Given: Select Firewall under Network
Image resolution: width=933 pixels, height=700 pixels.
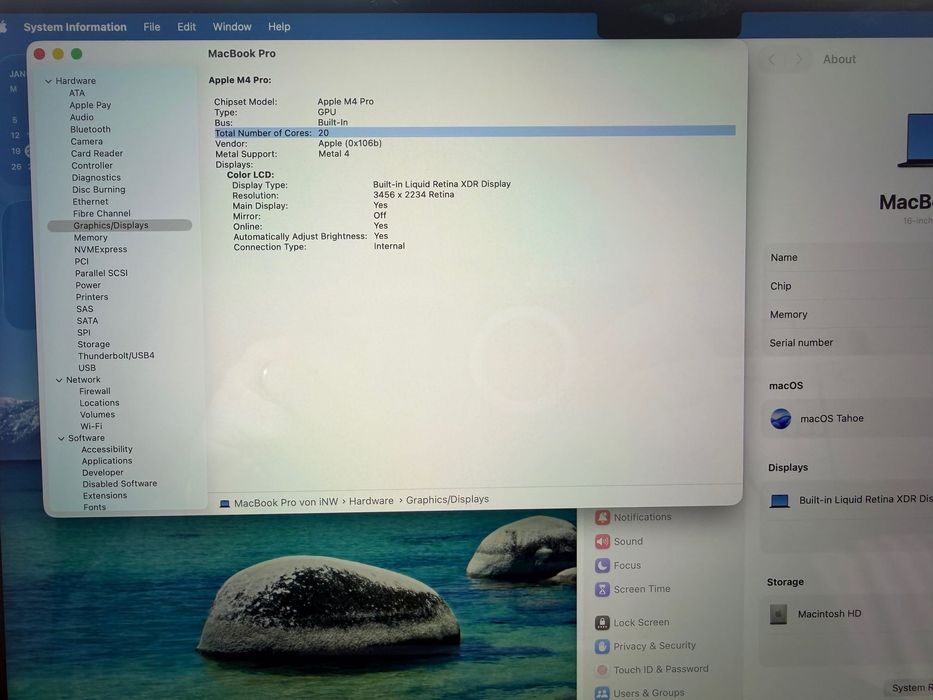Looking at the screenshot, I should (x=95, y=391).
